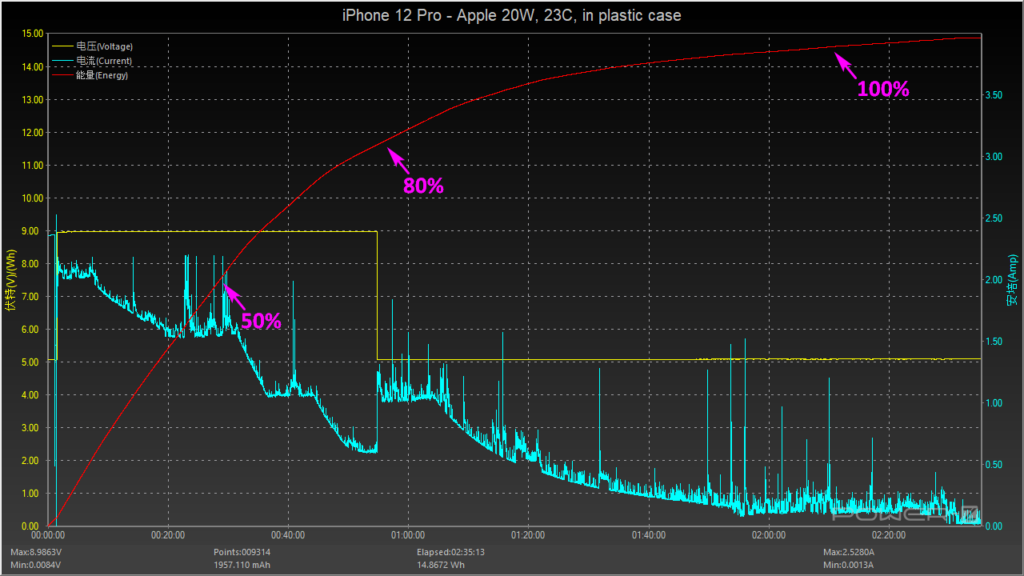Click the 02:00:00 time axis label
Viewport: 1024px width, 576px height.
point(769,536)
